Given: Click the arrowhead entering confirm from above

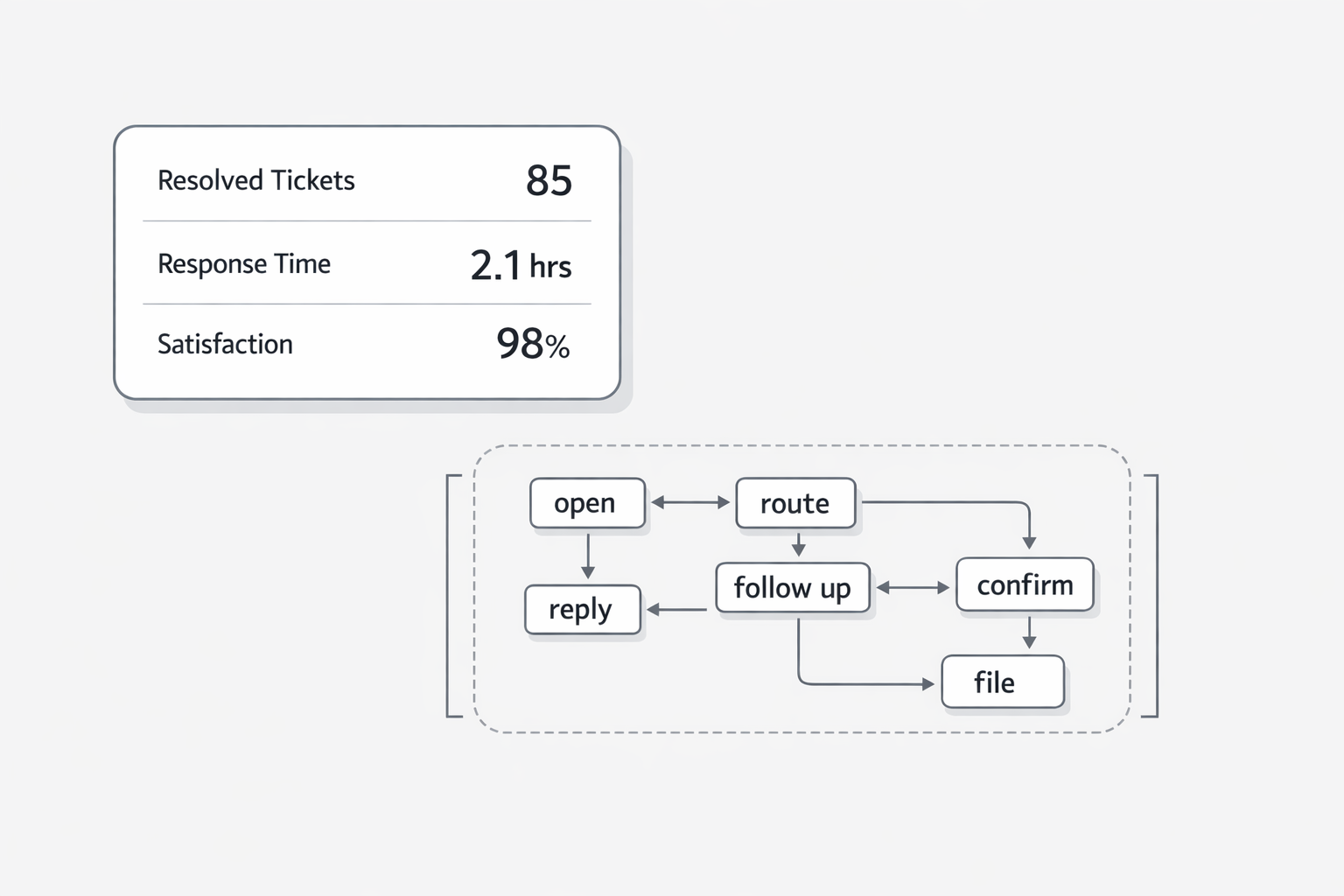Looking at the screenshot, I should click(x=1029, y=542).
